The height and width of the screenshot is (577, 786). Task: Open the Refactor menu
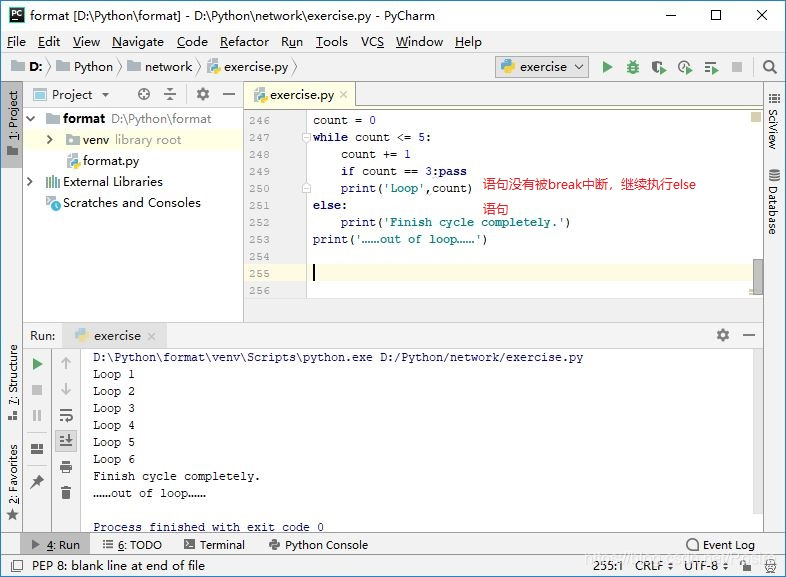click(x=244, y=42)
